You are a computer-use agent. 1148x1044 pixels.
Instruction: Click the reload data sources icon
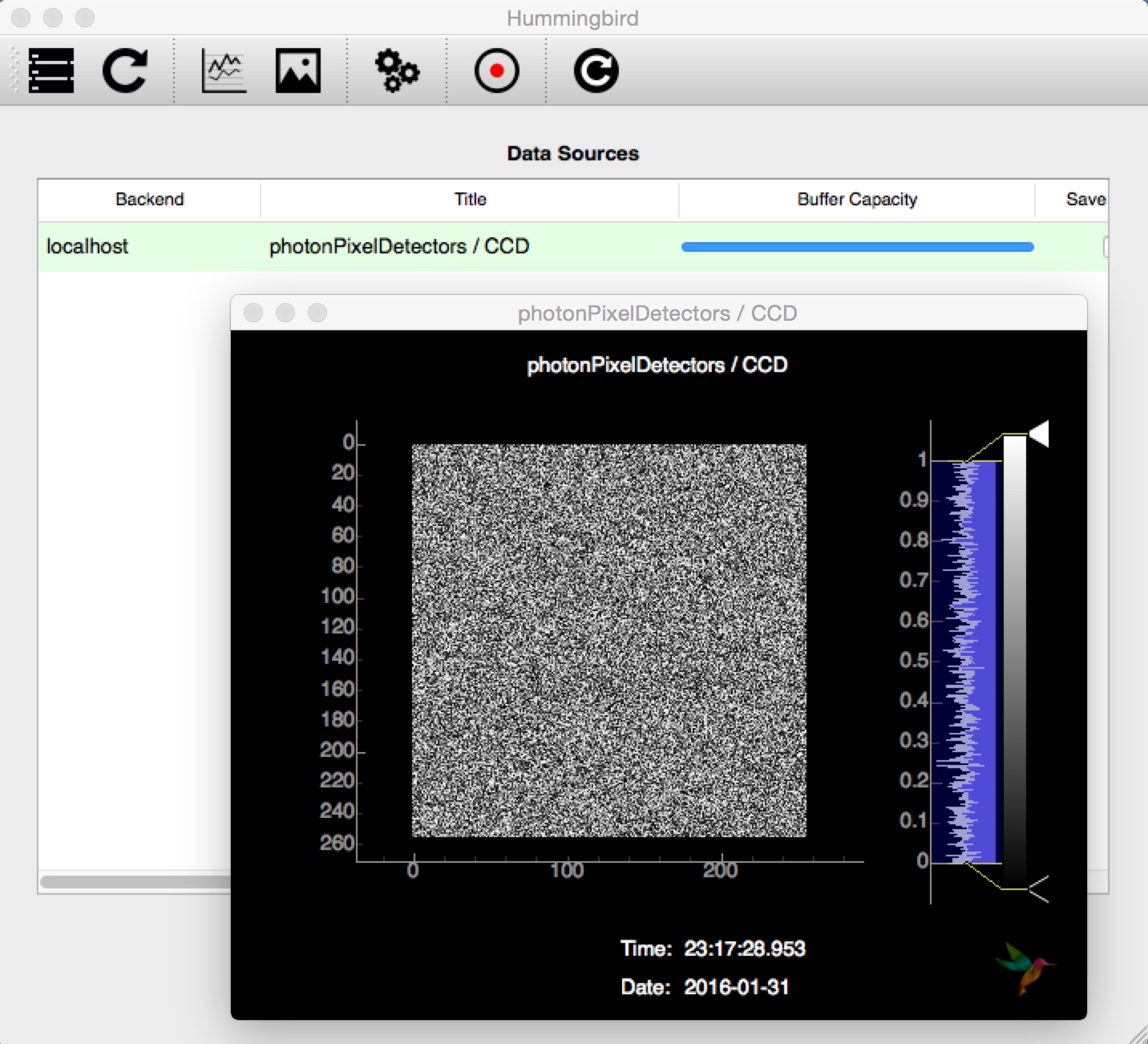pyautogui.click(x=125, y=71)
